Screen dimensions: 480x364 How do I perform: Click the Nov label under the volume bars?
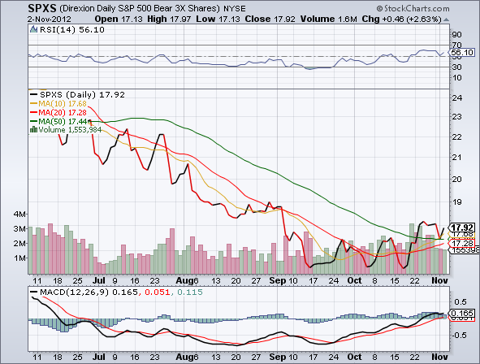click(x=440, y=281)
